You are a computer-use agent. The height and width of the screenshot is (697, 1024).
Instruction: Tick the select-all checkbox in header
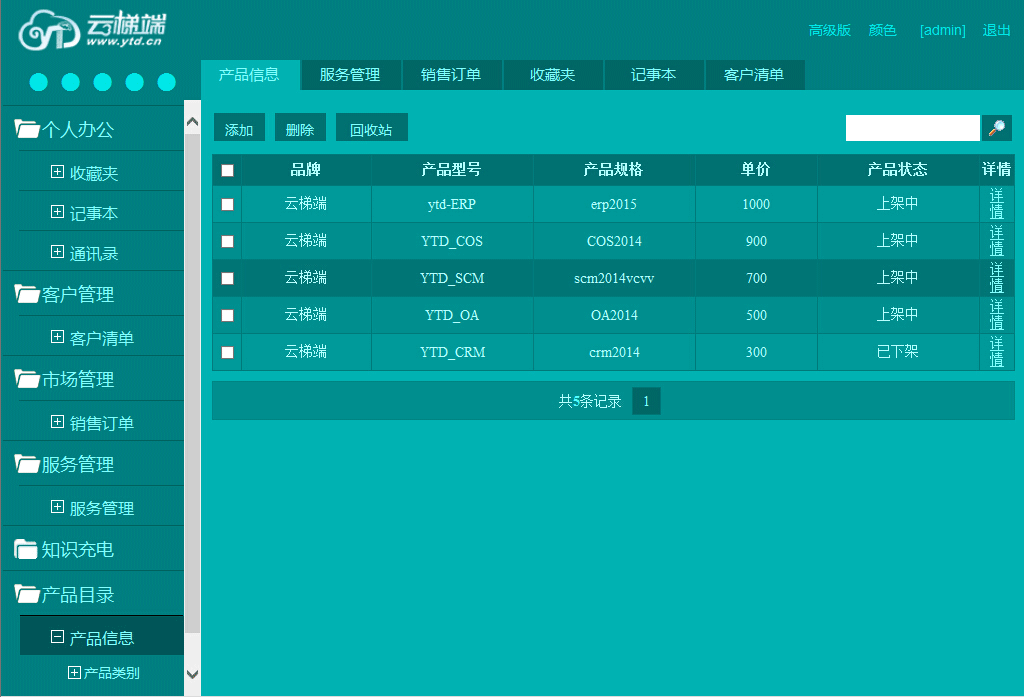(x=227, y=170)
